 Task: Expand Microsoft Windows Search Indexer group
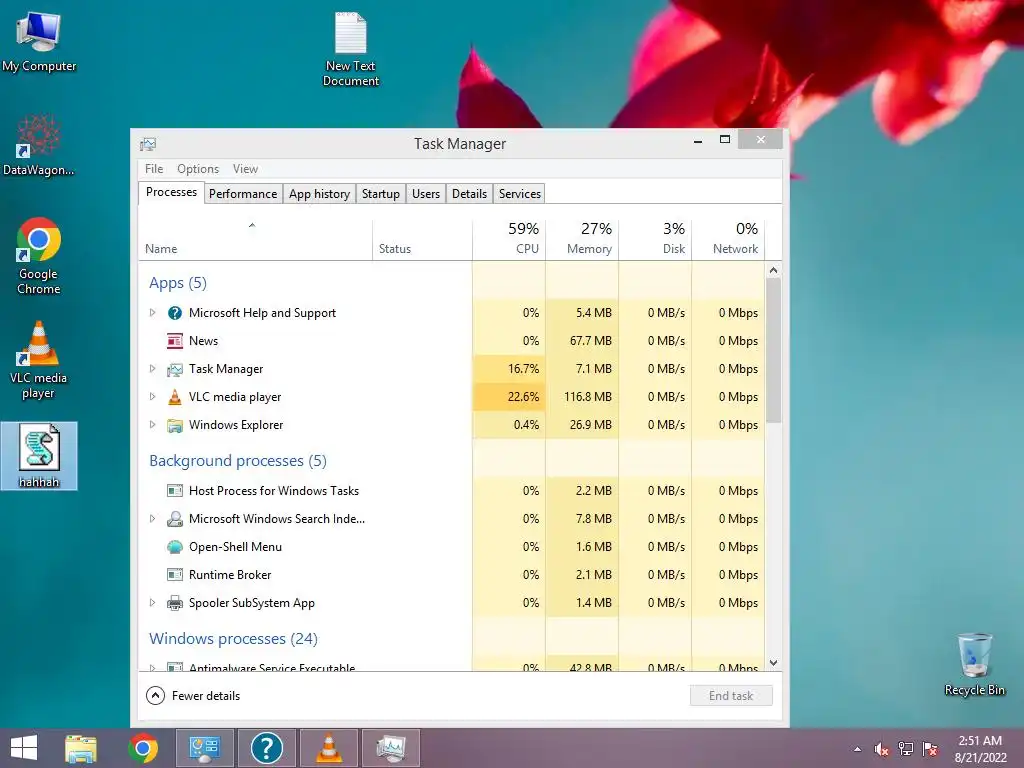[152, 519]
